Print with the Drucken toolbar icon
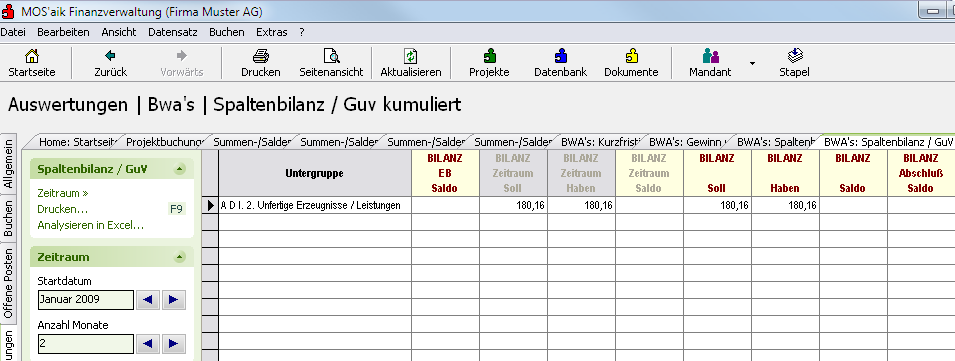 point(261,57)
